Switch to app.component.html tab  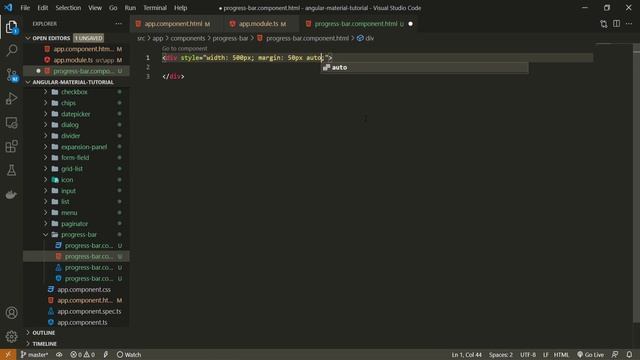(x=173, y=24)
